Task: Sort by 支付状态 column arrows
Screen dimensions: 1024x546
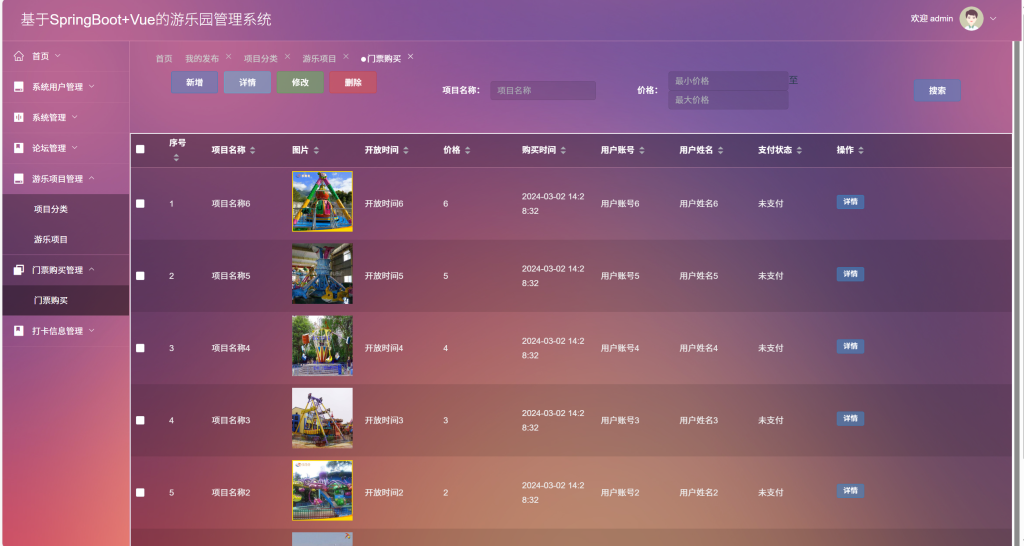Action: (x=799, y=150)
